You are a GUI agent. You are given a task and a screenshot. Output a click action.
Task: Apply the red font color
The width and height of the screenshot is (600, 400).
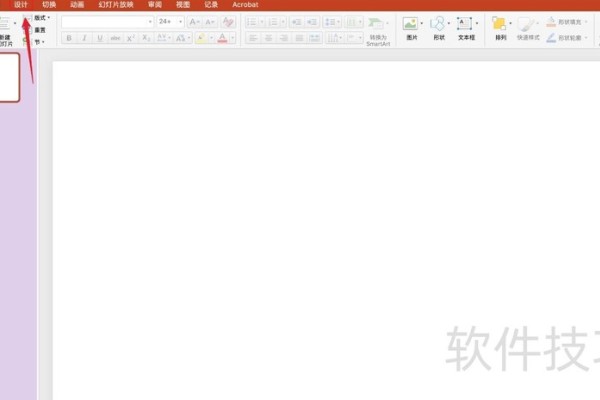[222, 38]
